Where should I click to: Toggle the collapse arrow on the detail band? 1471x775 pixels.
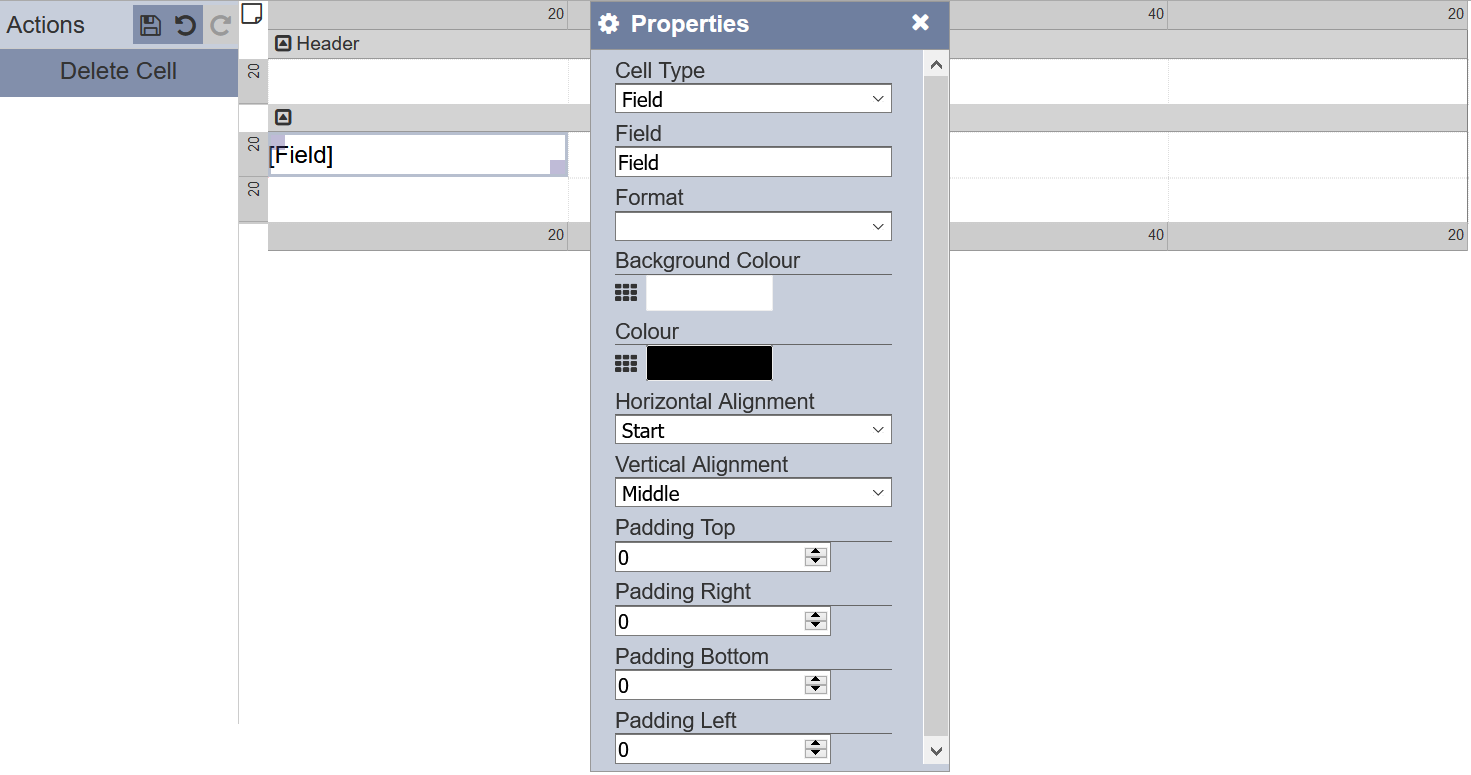(x=283, y=116)
